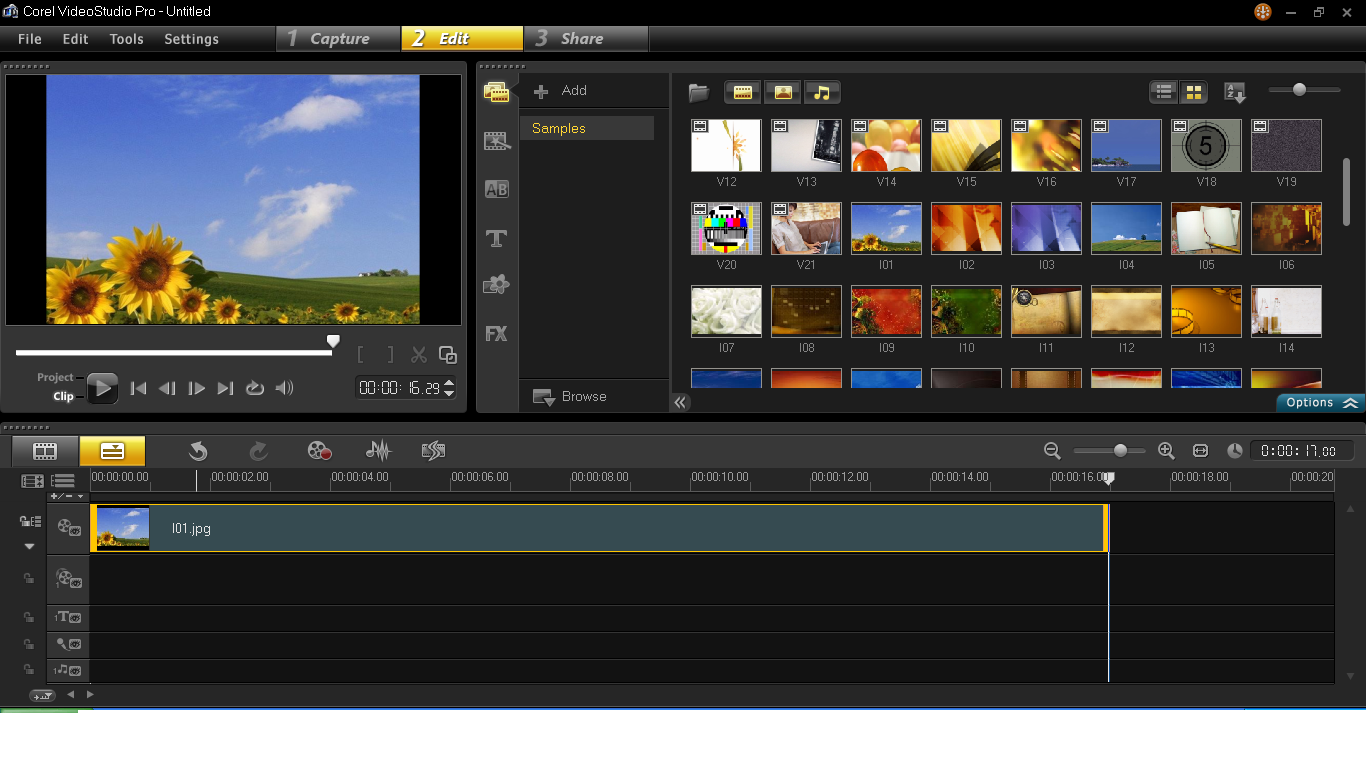Open the Transition panel icon
The width and height of the screenshot is (1366, 768).
(497, 140)
